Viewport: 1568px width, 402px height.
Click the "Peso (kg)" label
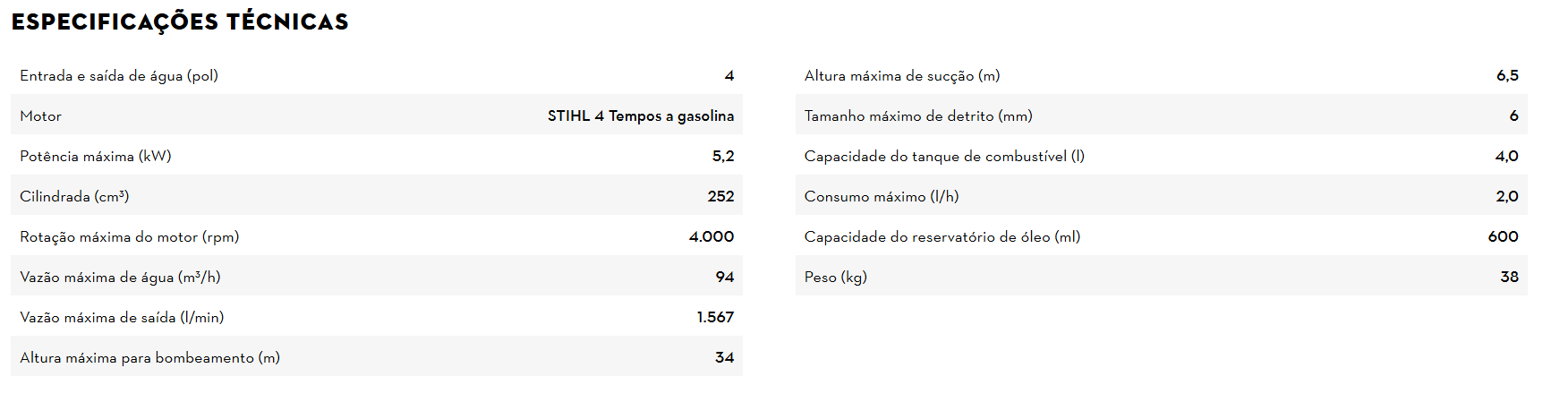click(x=835, y=278)
